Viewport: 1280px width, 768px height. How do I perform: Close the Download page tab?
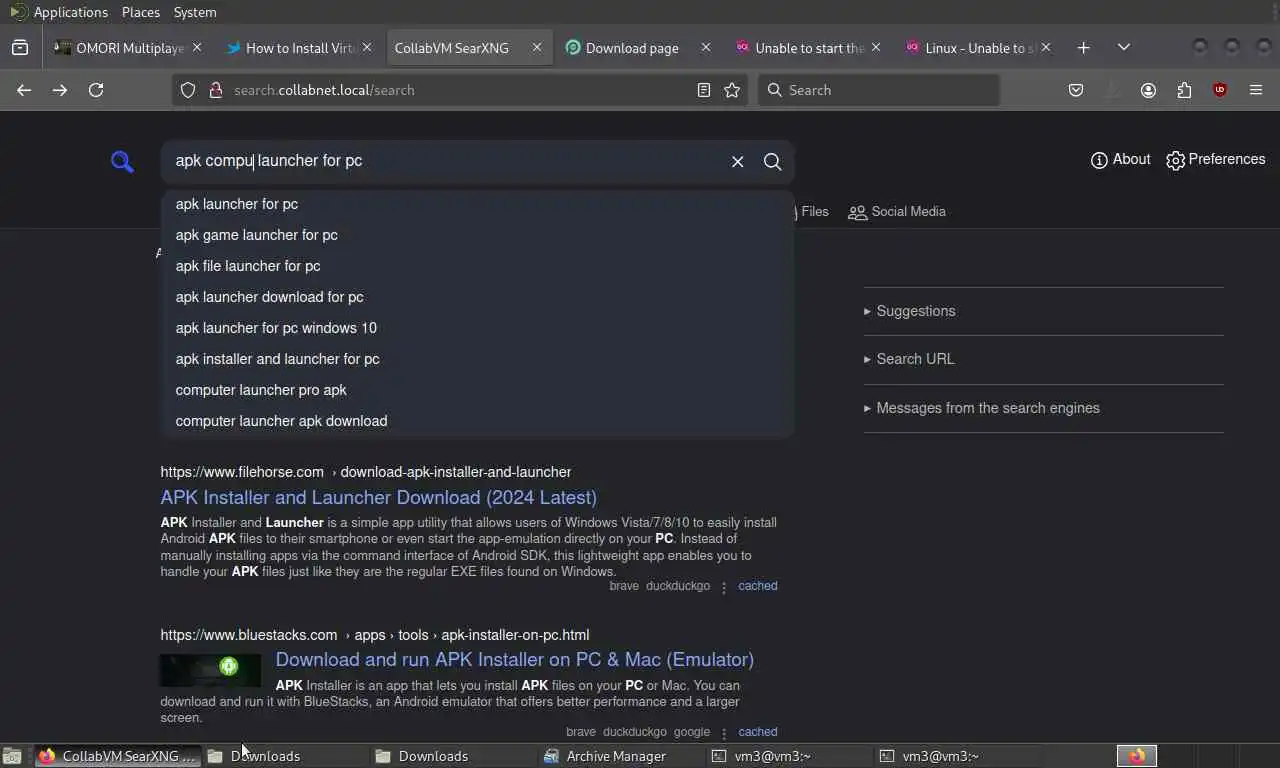(x=706, y=47)
